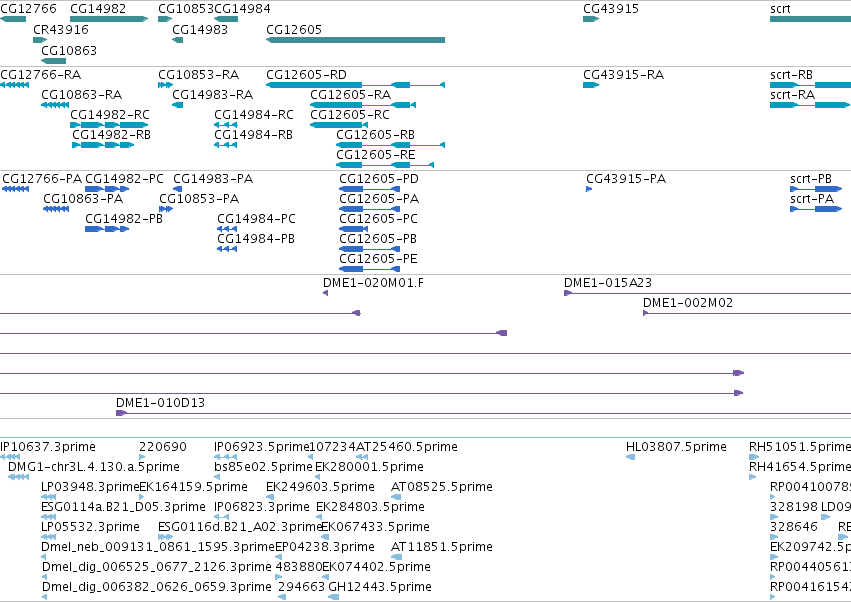Select protein label CG10853-PA
This screenshot has height=602, width=851.
(x=199, y=199)
